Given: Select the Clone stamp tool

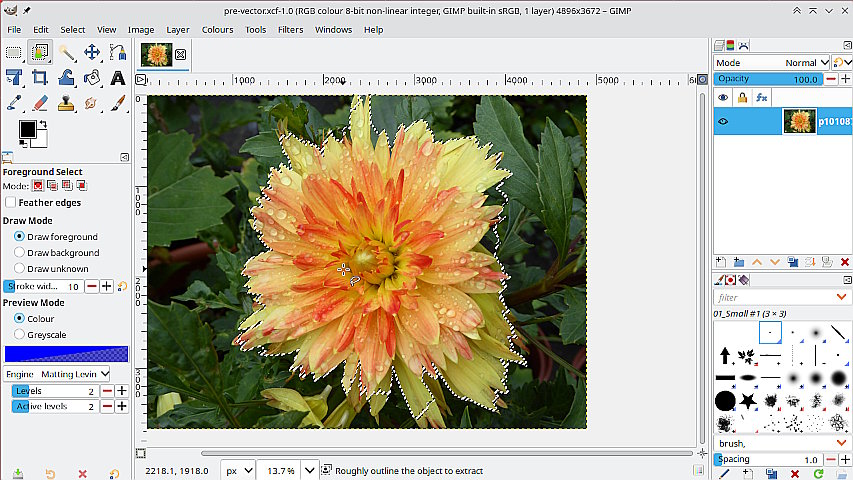Looking at the screenshot, I should 66,103.
